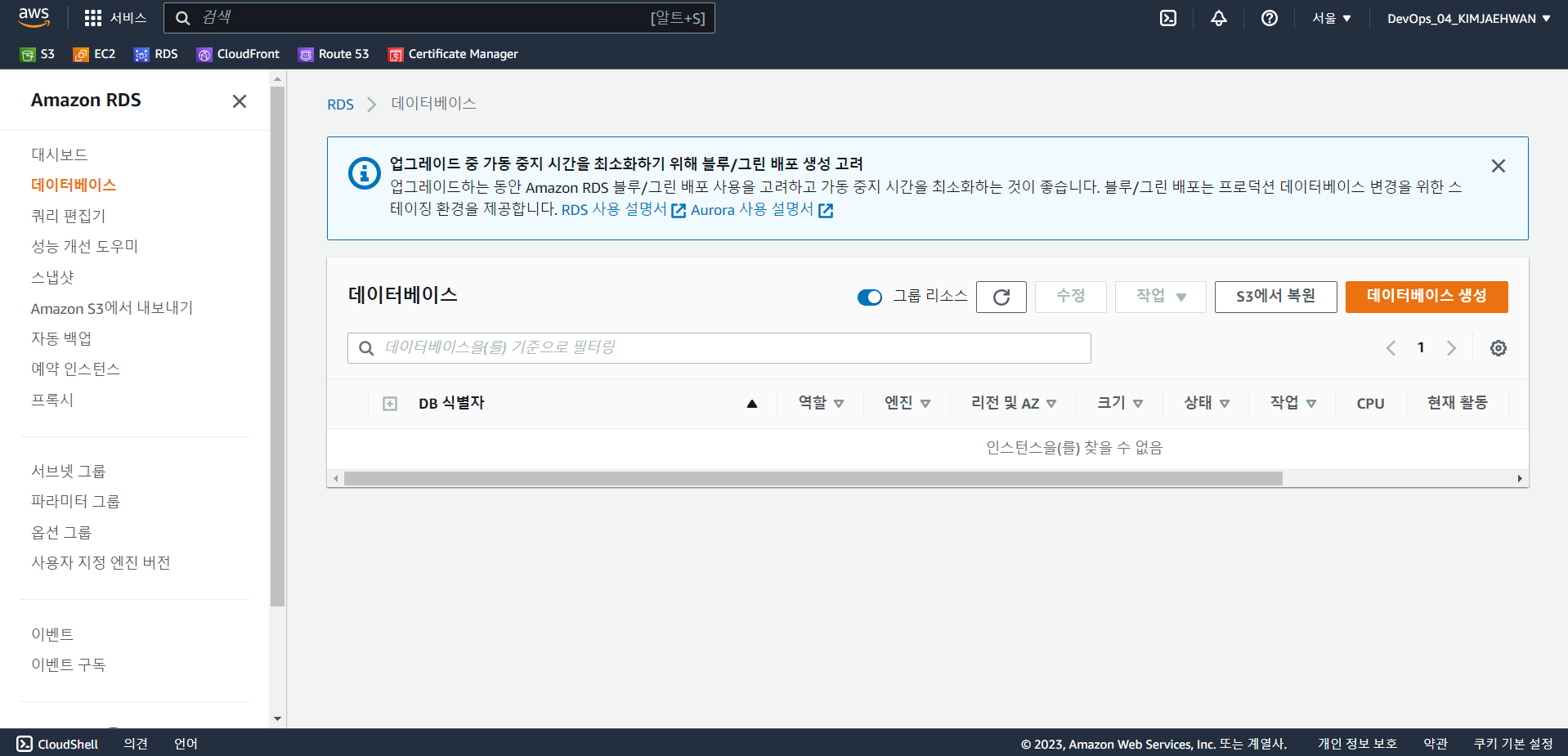Open 예약 인스턴스 in the sidebar
The width and height of the screenshot is (1568, 756).
(76, 369)
